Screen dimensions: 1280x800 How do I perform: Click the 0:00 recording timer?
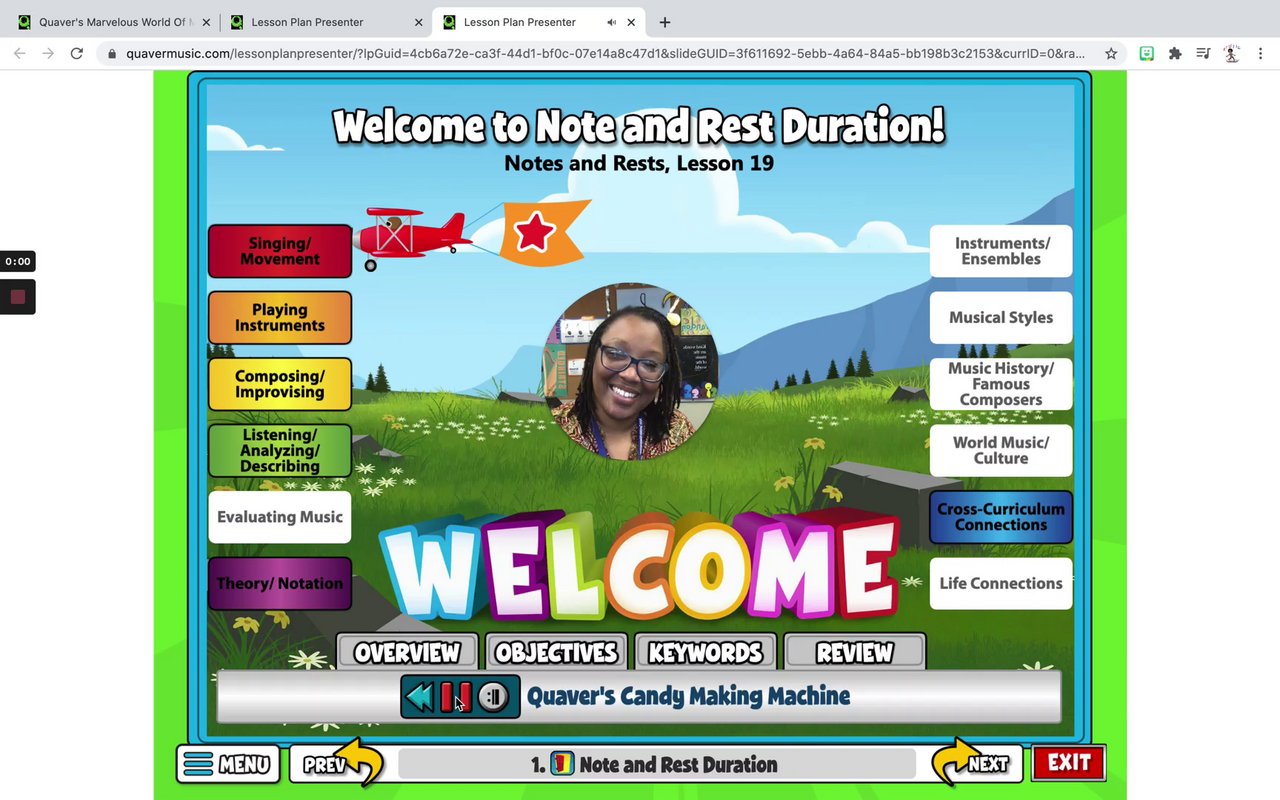18,261
